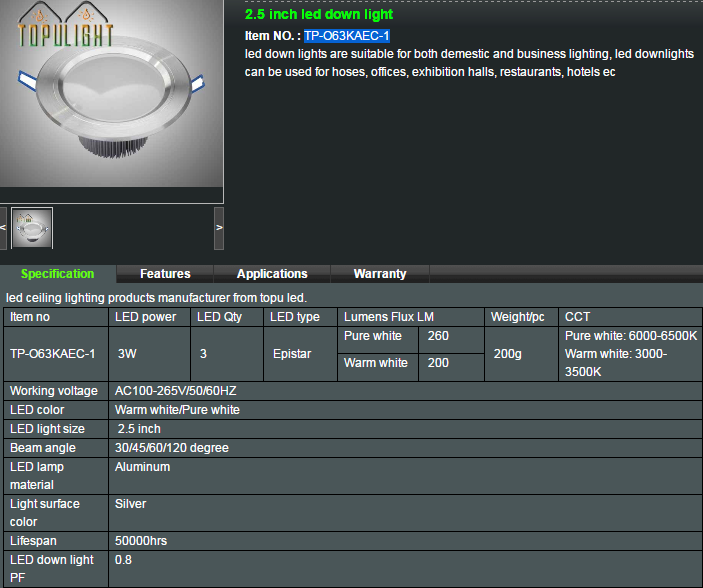Click the CCT column header
Viewport: 703px width, 588px height.
pyautogui.click(x=578, y=317)
